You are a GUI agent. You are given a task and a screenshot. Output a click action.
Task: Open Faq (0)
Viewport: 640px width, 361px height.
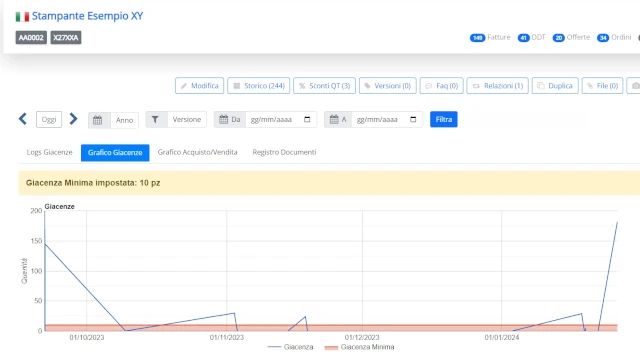[442, 86]
